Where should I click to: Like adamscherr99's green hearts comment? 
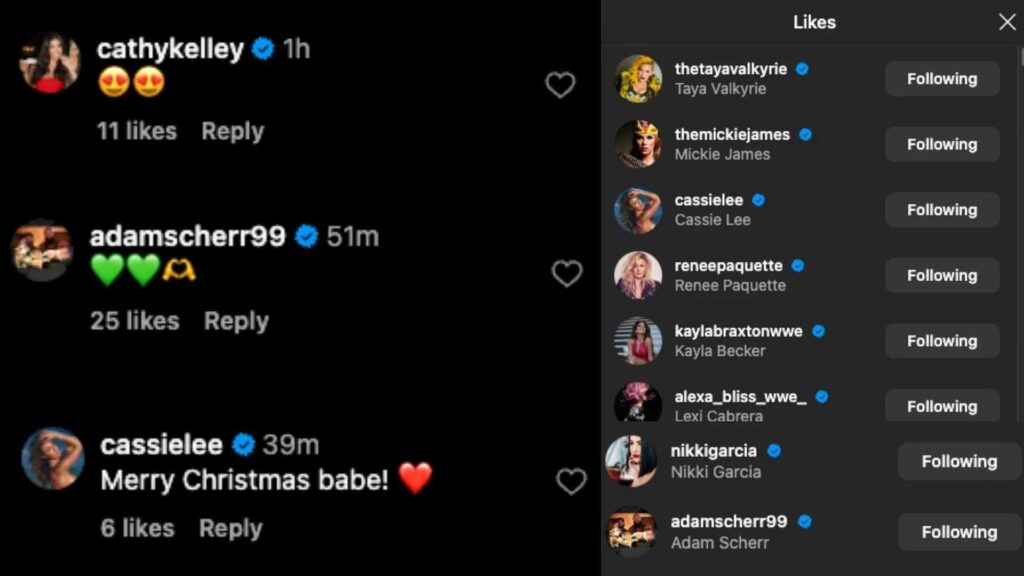567,273
